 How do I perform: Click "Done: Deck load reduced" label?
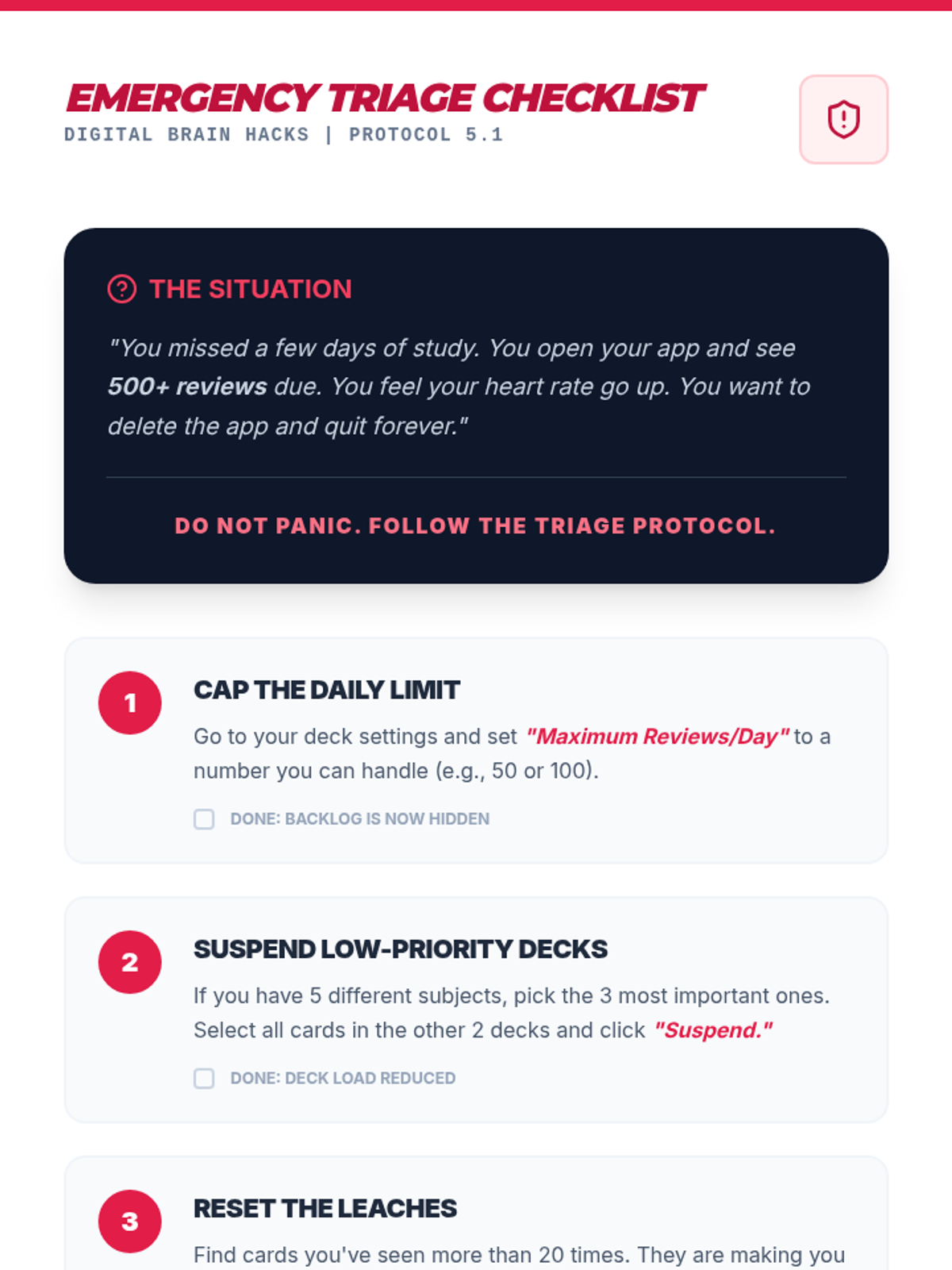[x=343, y=1078]
